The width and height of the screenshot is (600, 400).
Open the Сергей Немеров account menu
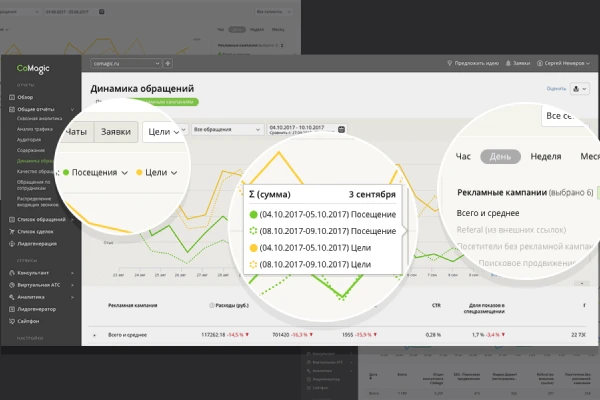coord(563,63)
